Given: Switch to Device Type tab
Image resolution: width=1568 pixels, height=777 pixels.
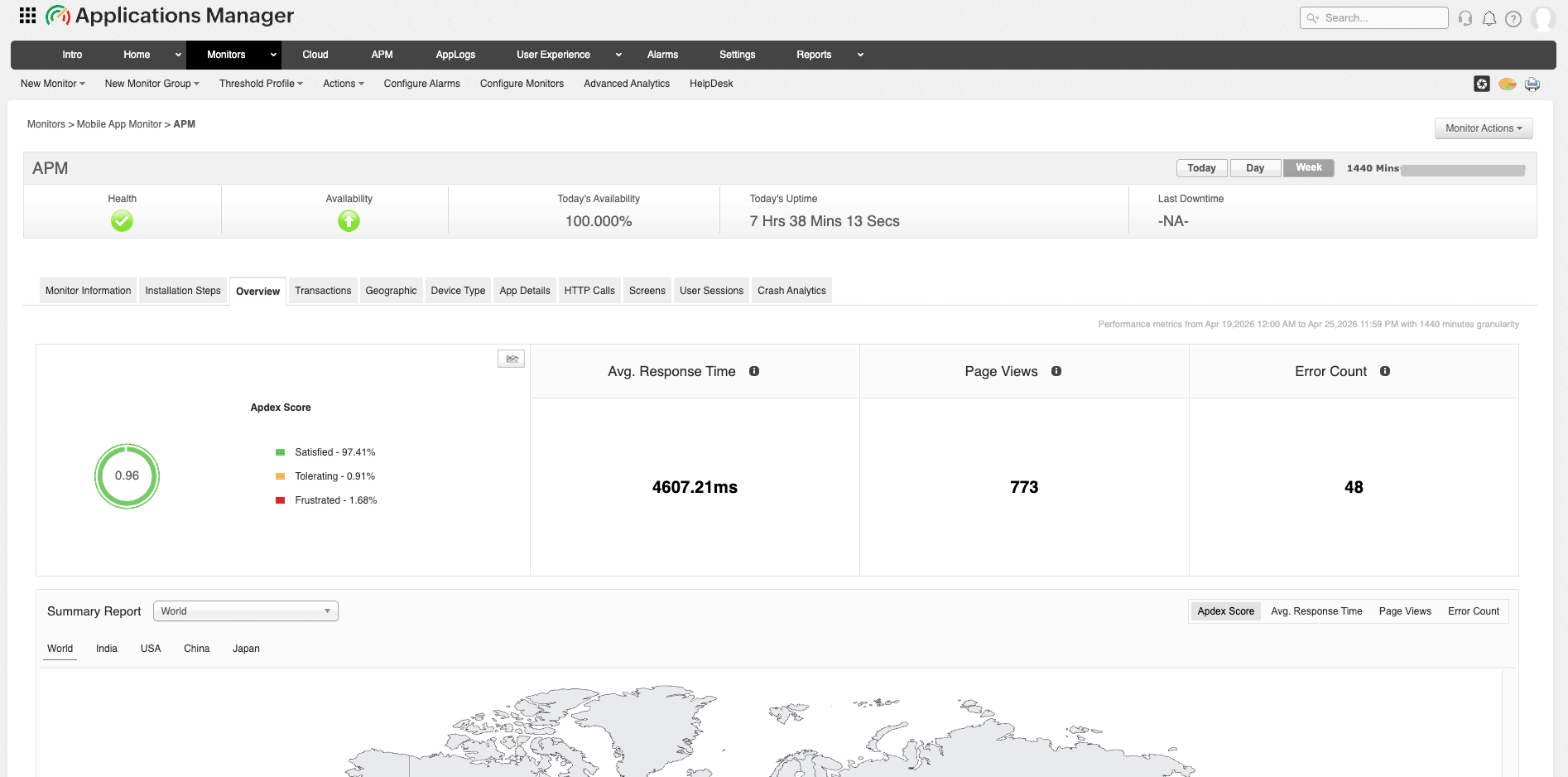Looking at the screenshot, I should tap(458, 291).
